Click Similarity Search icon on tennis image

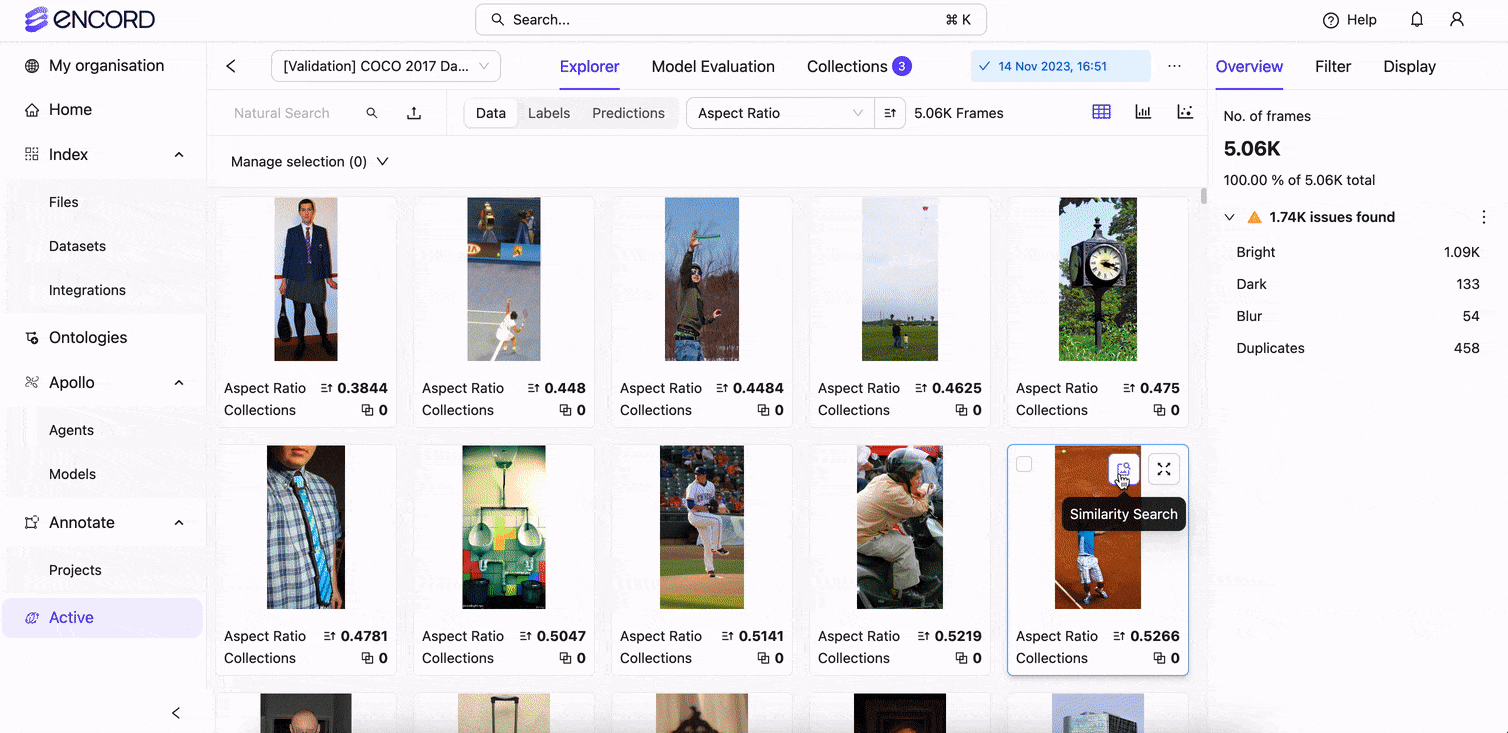[x=1123, y=470]
